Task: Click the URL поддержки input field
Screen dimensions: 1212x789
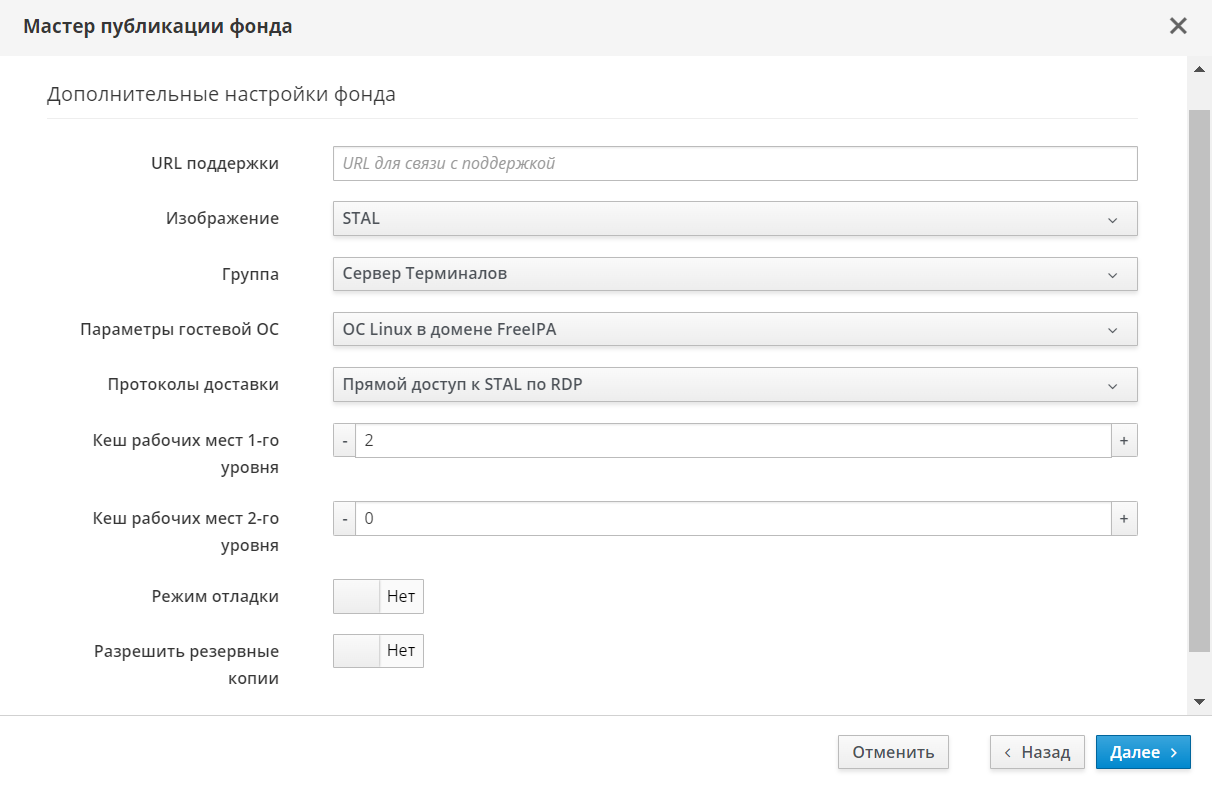Action: 734,163
